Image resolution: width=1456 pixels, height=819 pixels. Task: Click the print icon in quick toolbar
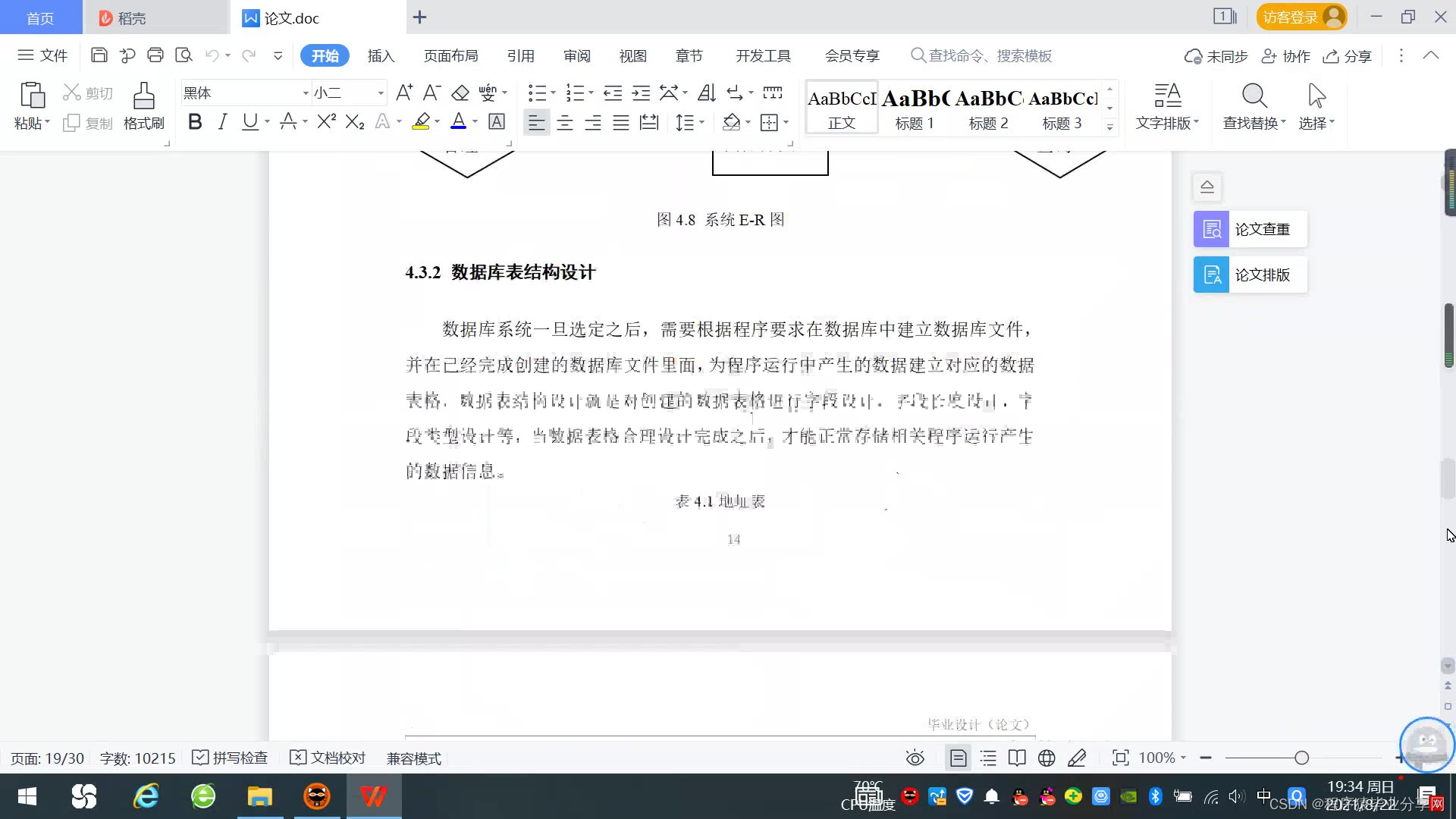[155, 55]
